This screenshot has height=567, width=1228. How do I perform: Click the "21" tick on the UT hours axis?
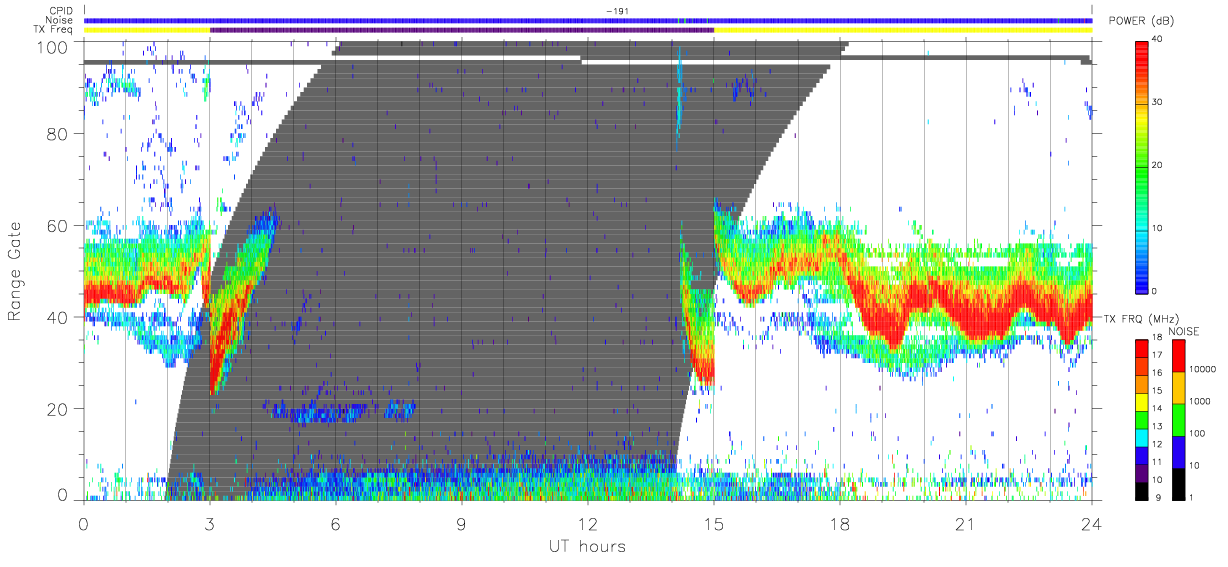click(x=965, y=523)
